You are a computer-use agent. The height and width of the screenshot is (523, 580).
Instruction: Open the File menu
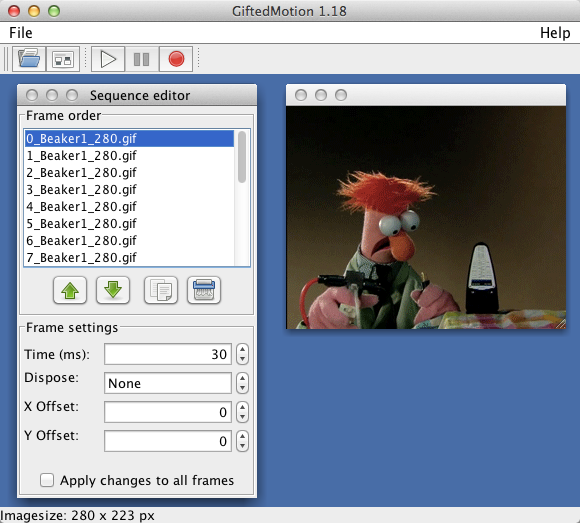pyautogui.click(x=21, y=33)
